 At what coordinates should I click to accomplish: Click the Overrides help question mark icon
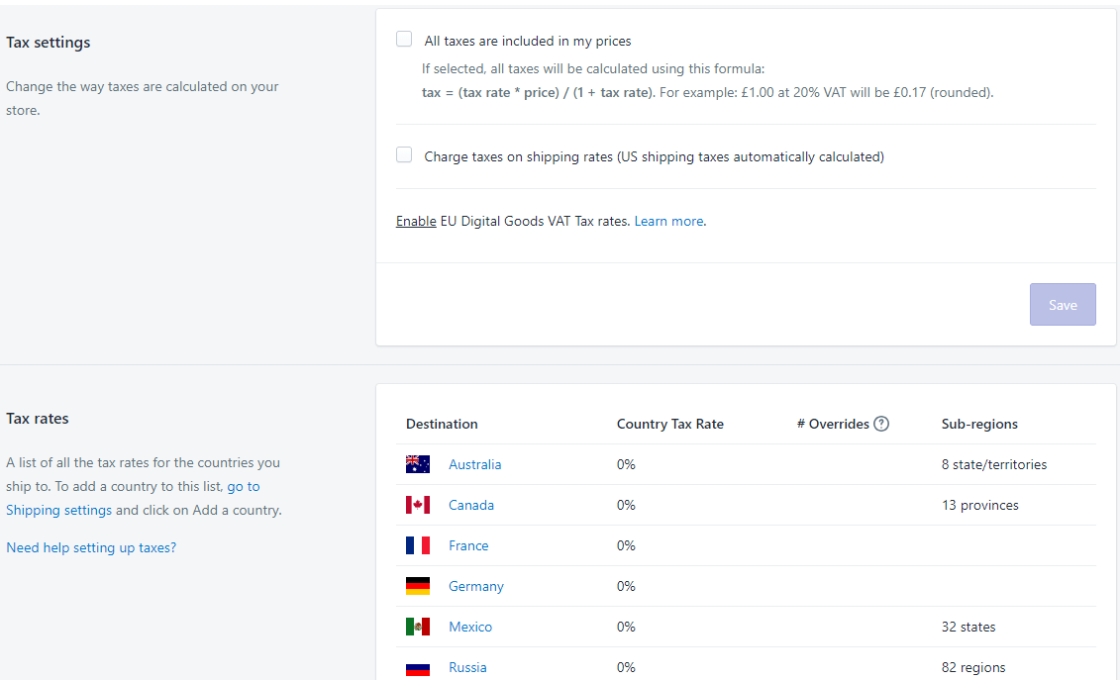coord(881,424)
